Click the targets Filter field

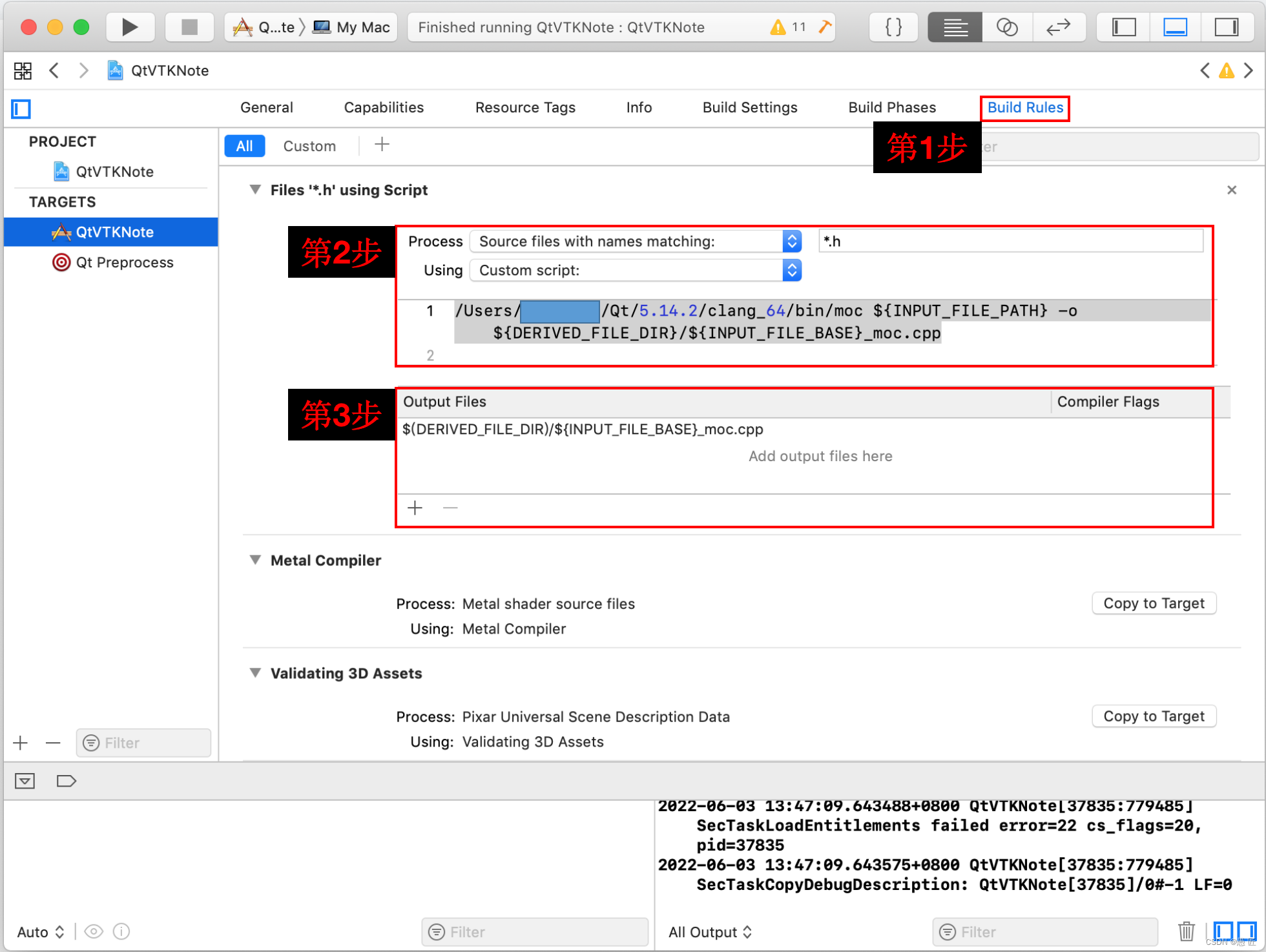pos(143,743)
